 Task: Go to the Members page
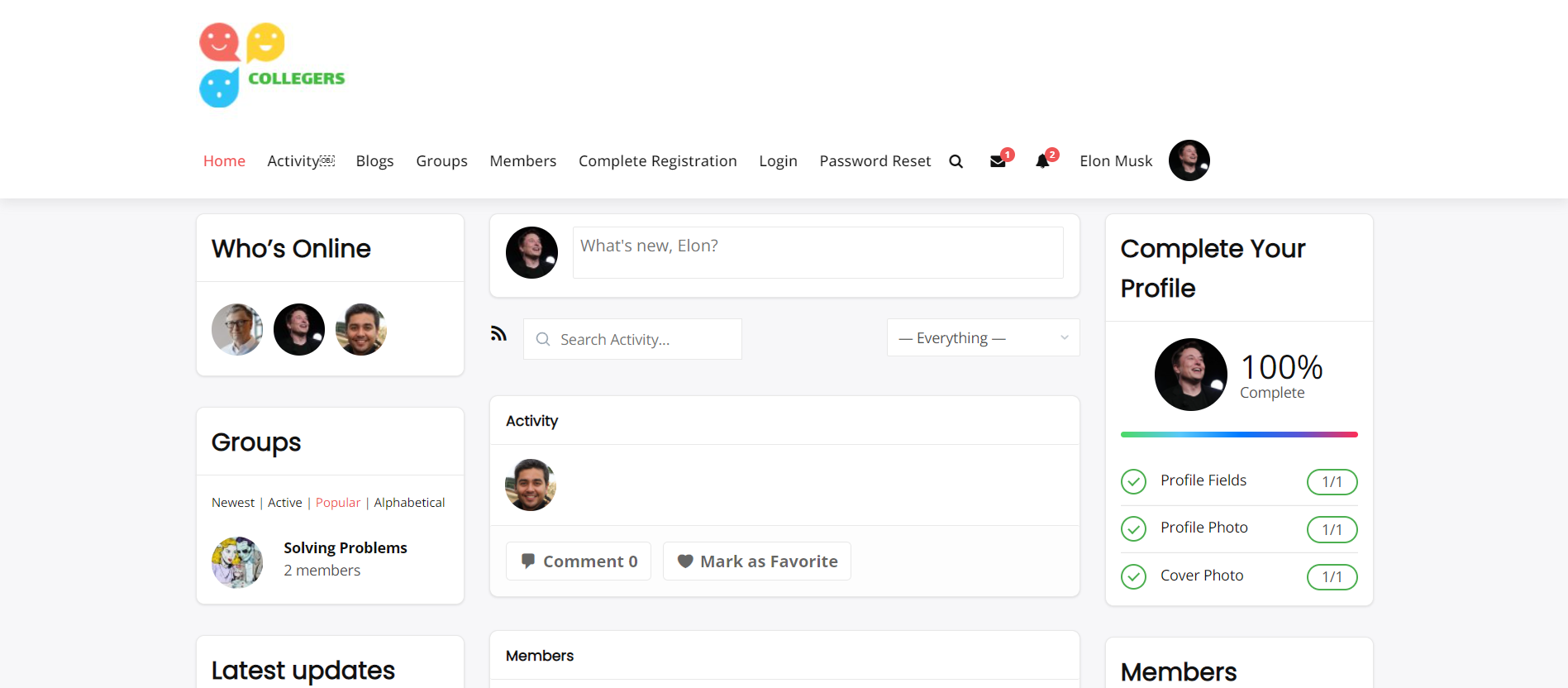pyautogui.click(x=522, y=161)
